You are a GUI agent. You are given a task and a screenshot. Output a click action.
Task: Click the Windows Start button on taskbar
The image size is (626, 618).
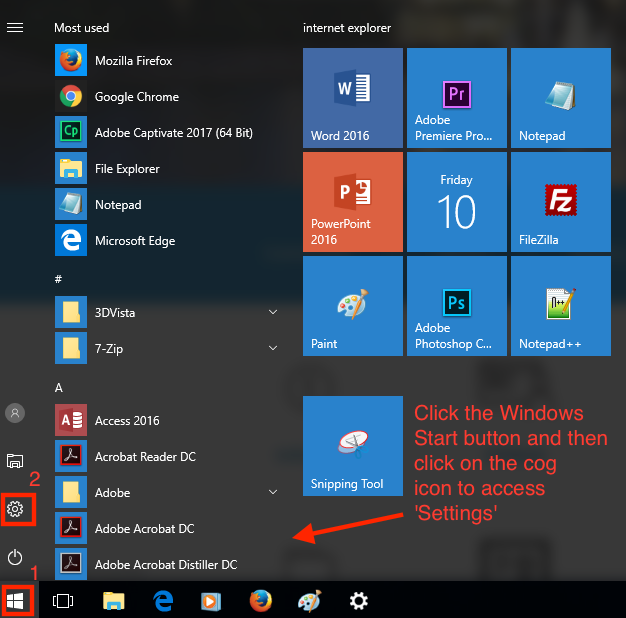tap(16, 601)
